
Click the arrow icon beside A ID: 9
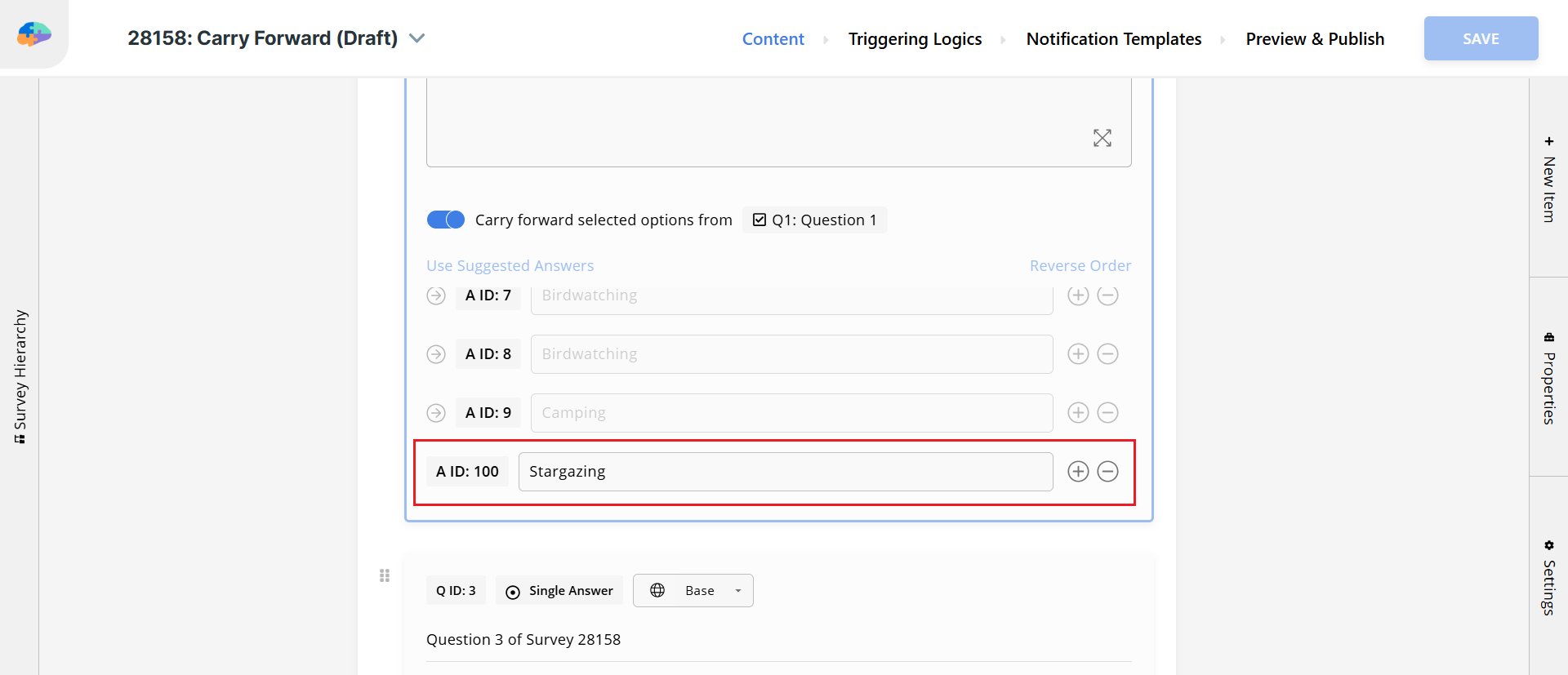point(436,413)
